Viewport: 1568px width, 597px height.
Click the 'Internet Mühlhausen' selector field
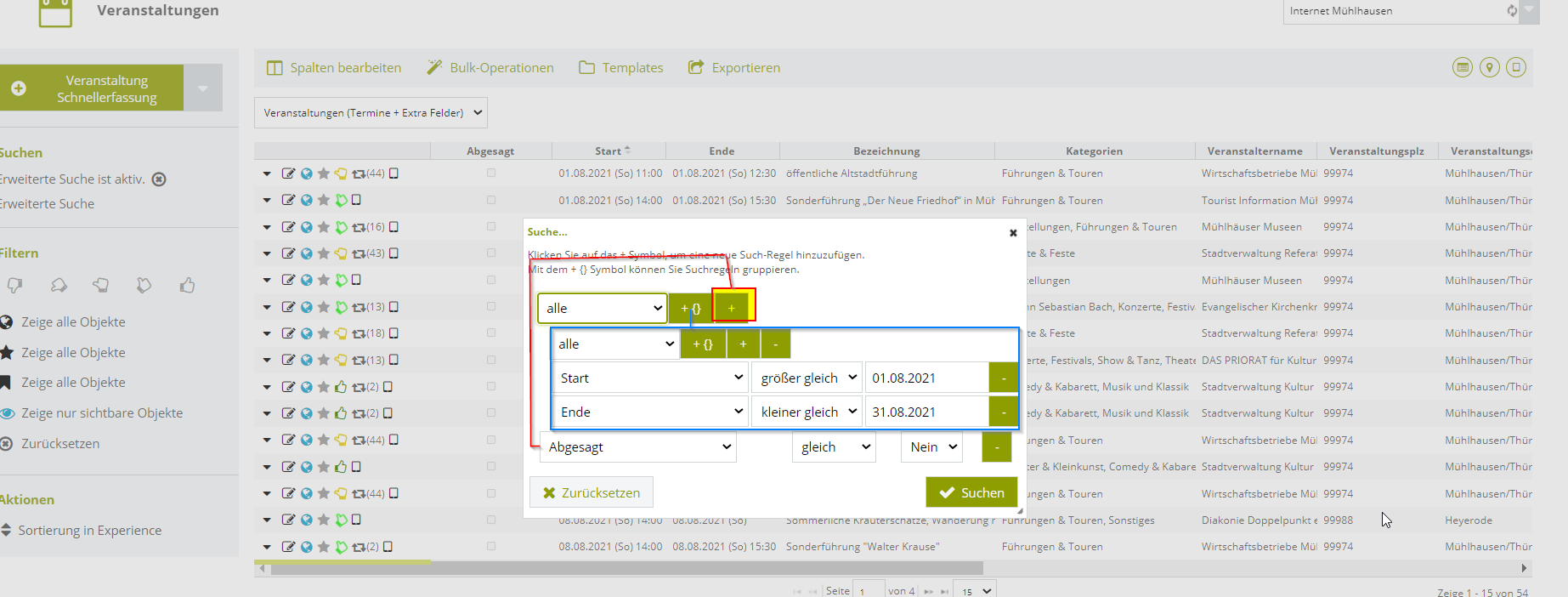click(x=1401, y=11)
